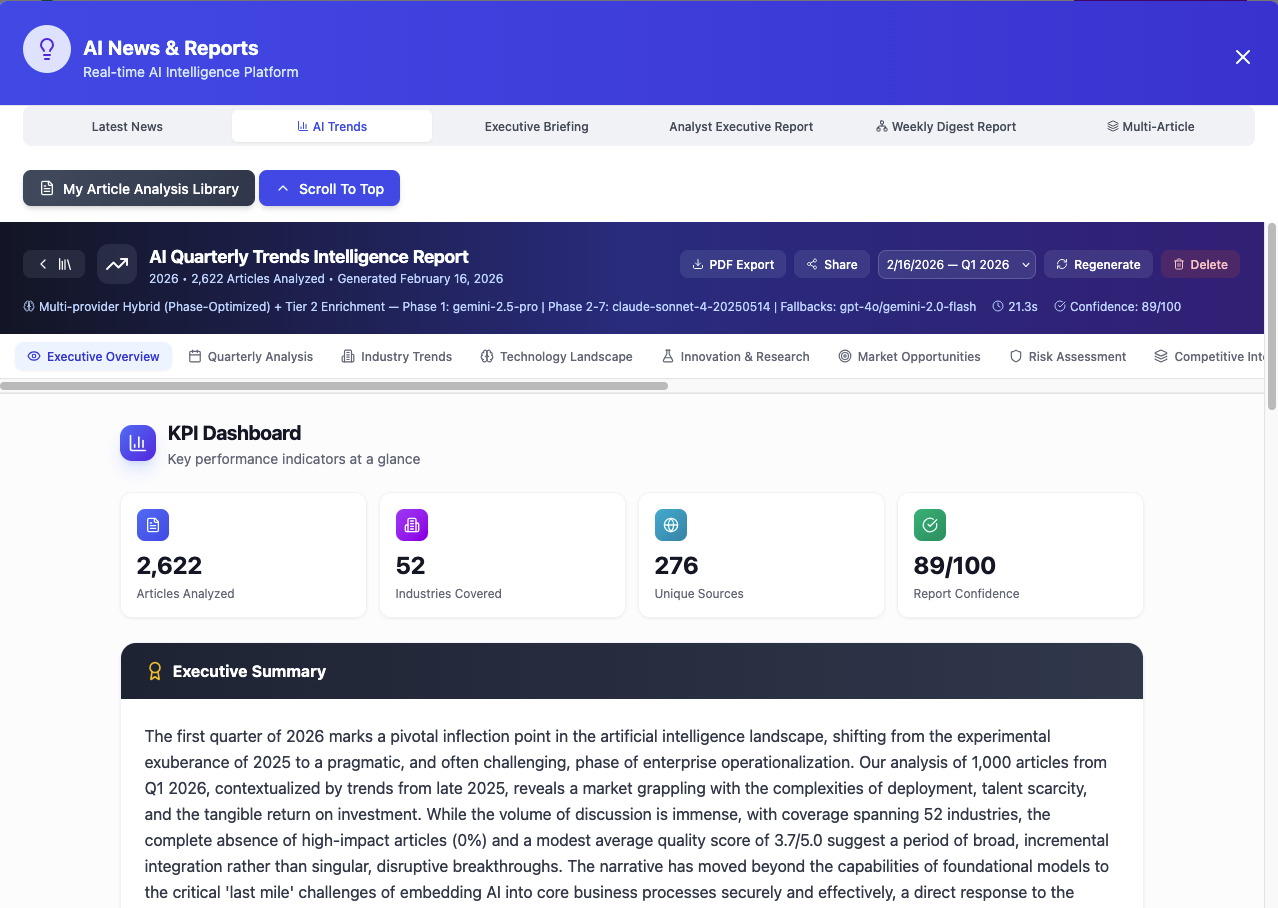Screen dimensions: 1278x908
Task: Click the Report Confidence checkmark icon
Action: coord(930,525)
